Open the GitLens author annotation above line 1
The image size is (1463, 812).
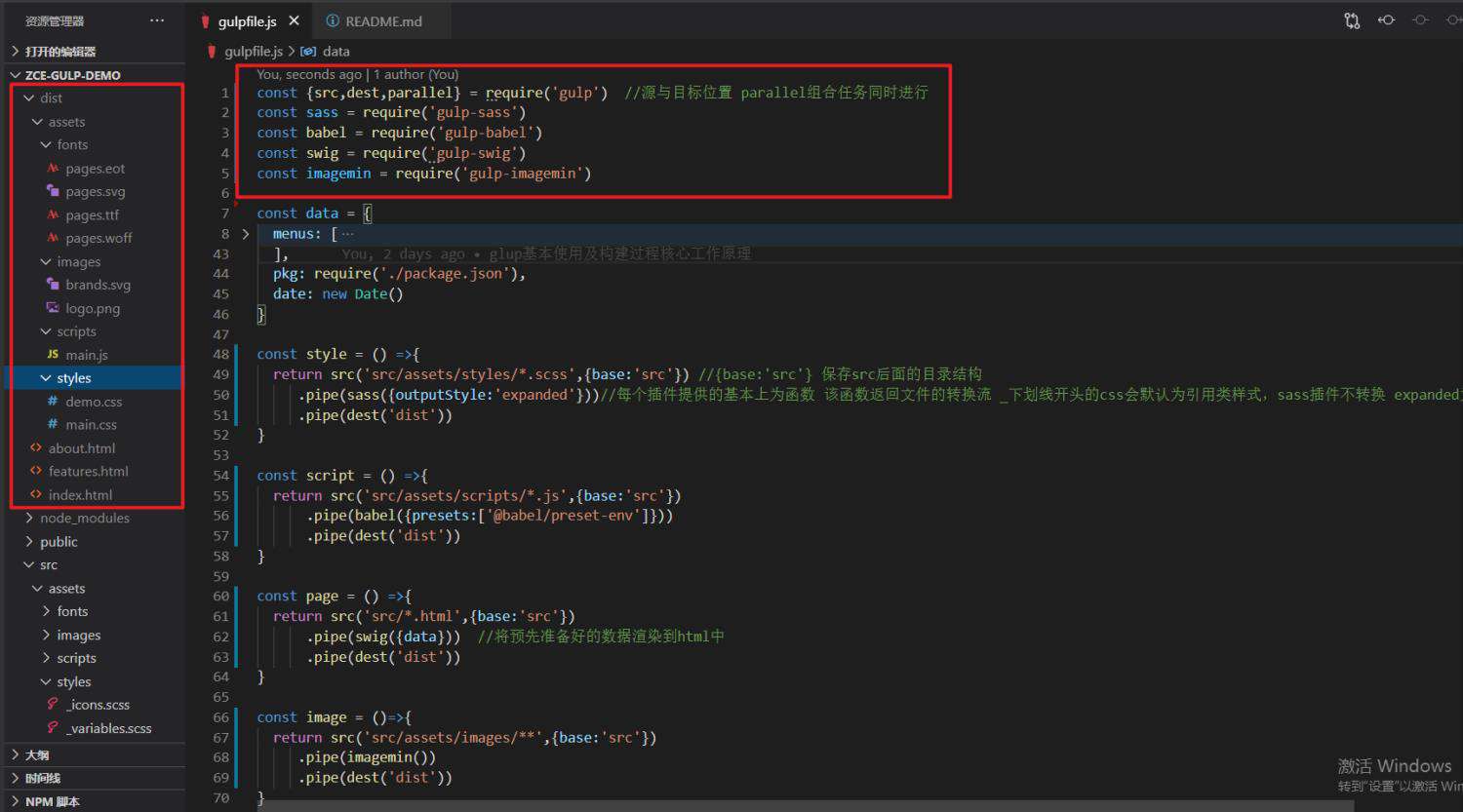[x=357, y=74]
